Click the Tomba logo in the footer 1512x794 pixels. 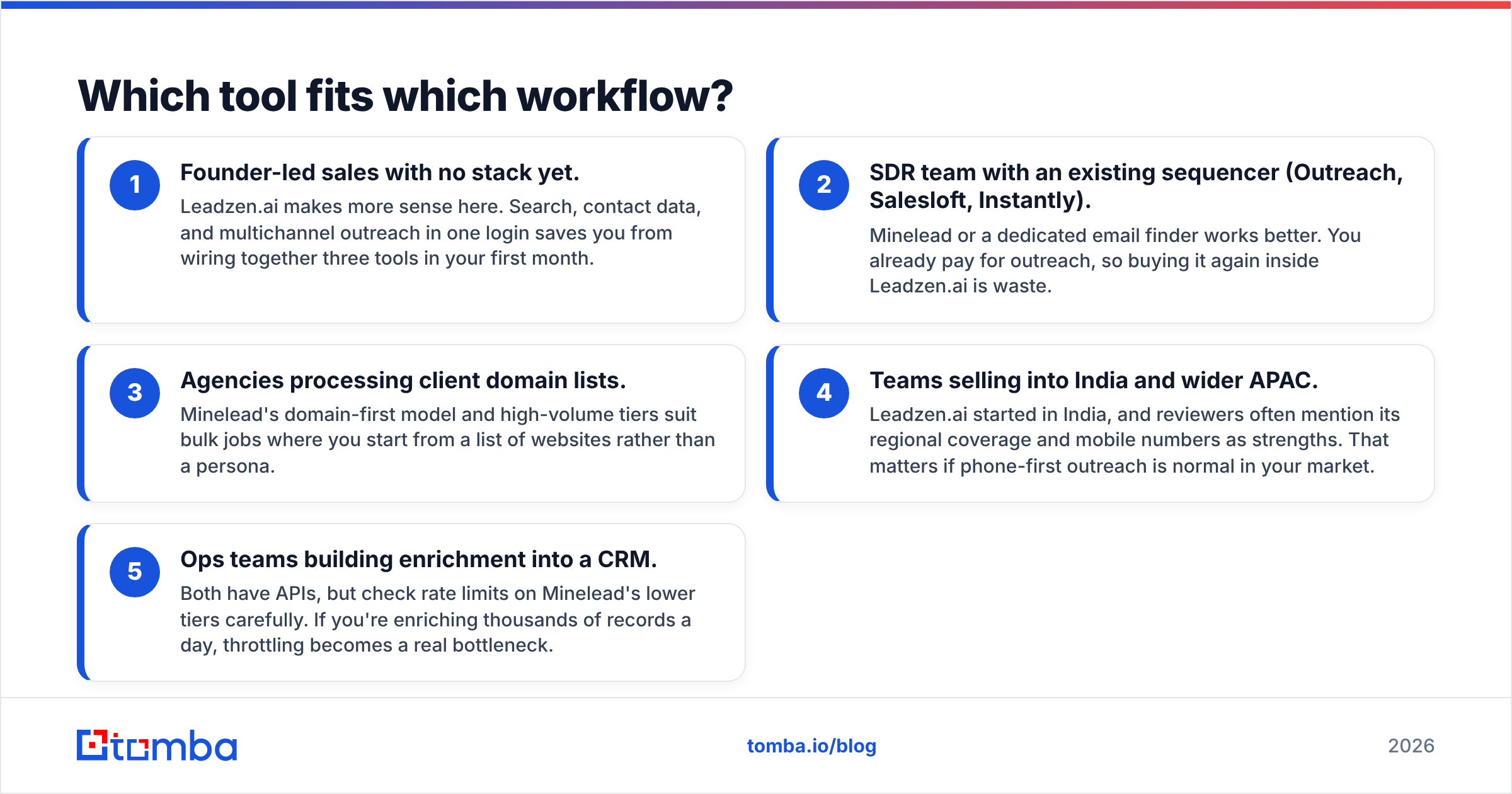pyautogui.click(x=157, y=745)
